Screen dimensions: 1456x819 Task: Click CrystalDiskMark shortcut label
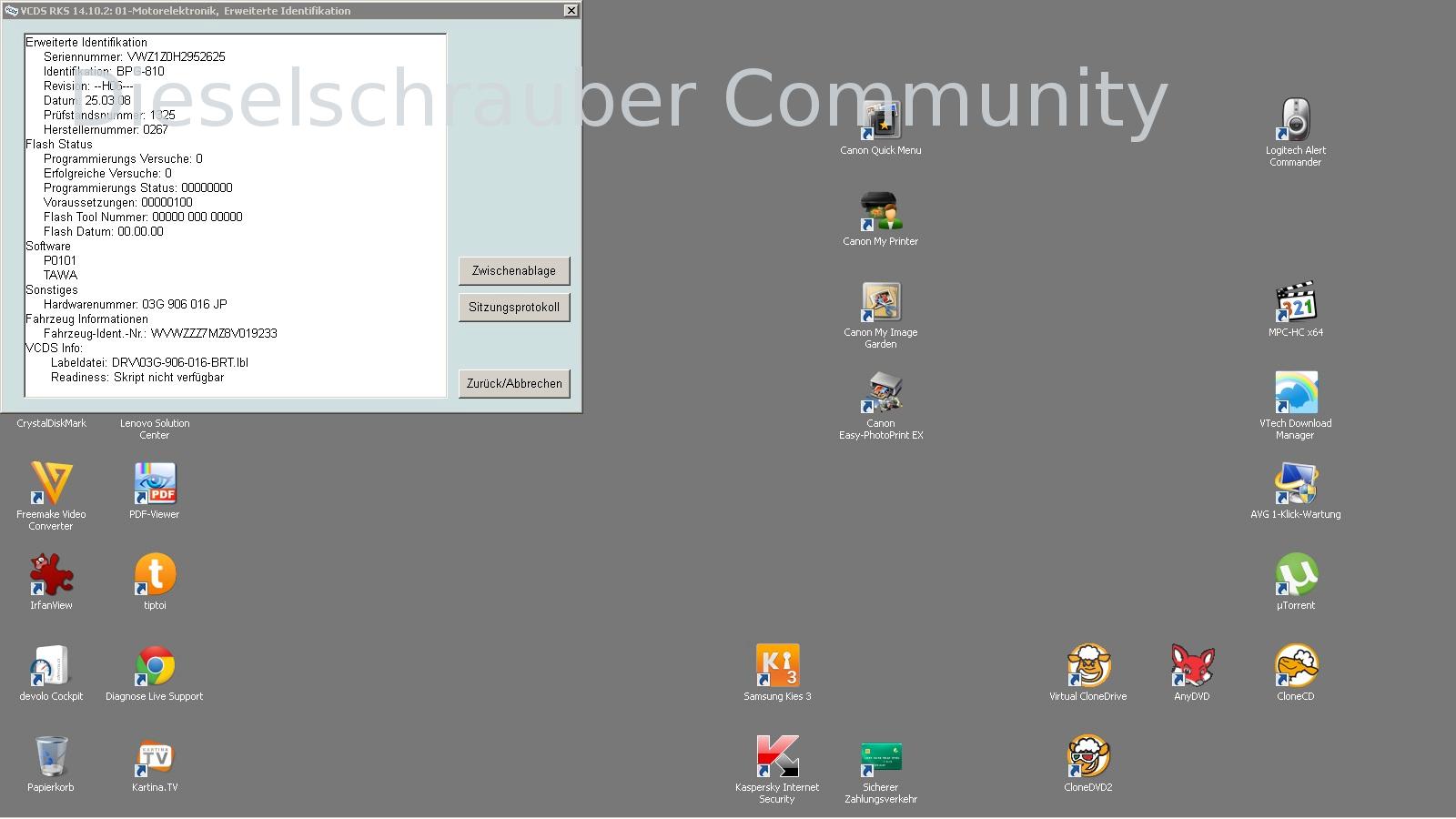point(51,423)
